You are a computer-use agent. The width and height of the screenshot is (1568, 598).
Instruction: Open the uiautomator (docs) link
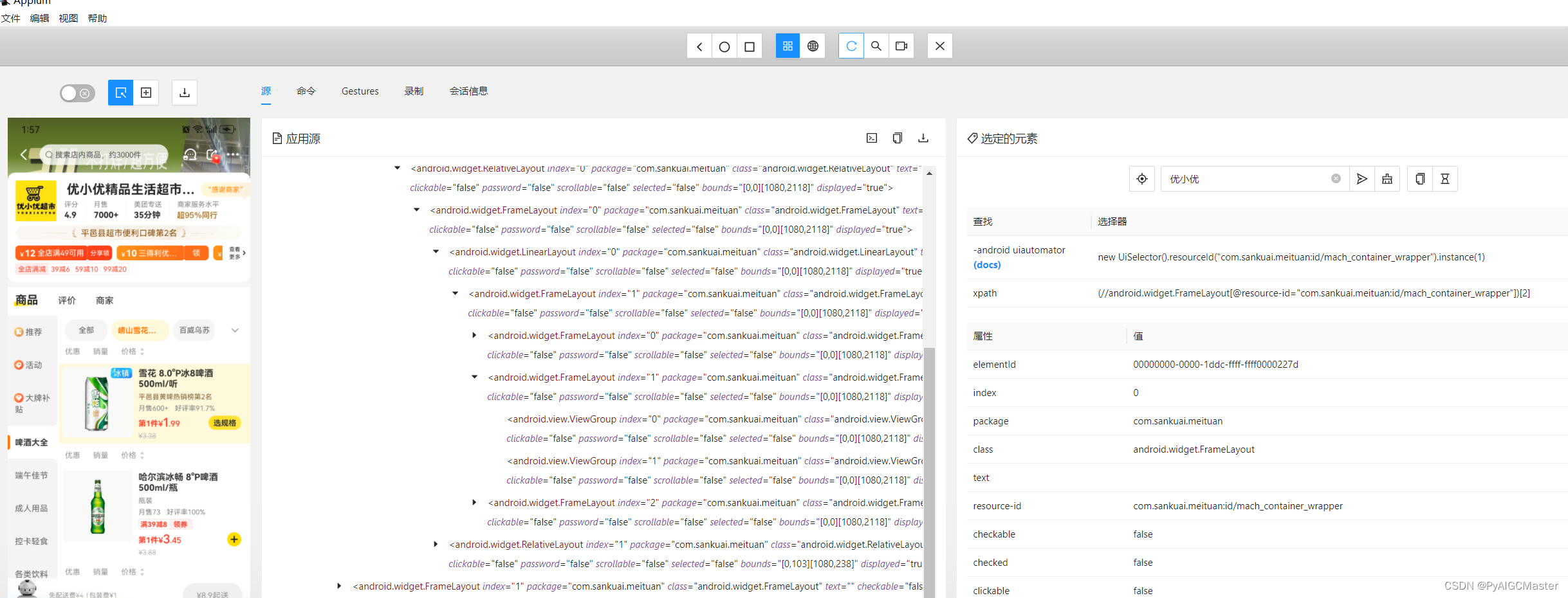[x=987, y=265]
